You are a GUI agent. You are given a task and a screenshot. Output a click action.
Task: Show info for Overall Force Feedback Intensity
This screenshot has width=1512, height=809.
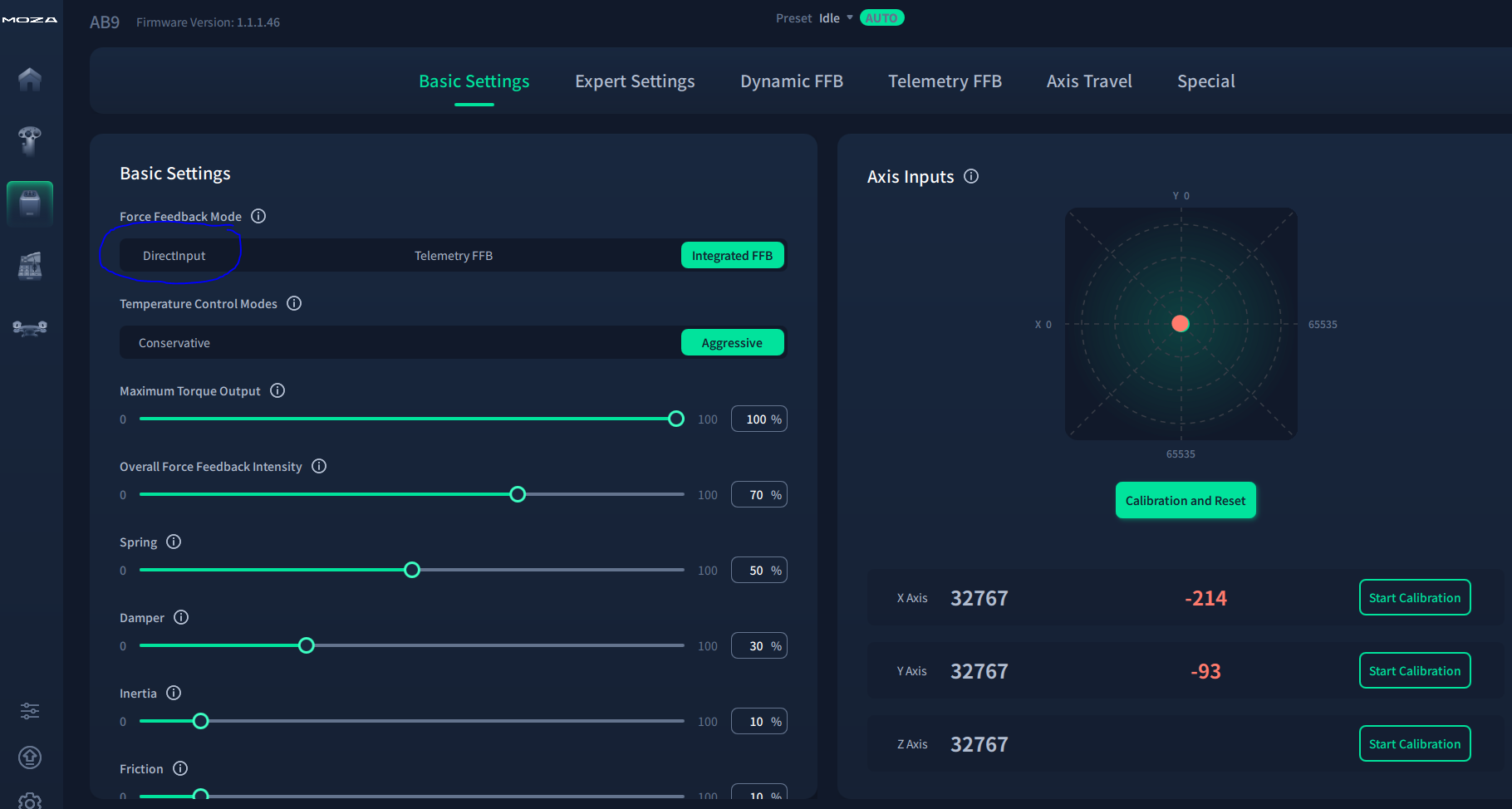319,466
